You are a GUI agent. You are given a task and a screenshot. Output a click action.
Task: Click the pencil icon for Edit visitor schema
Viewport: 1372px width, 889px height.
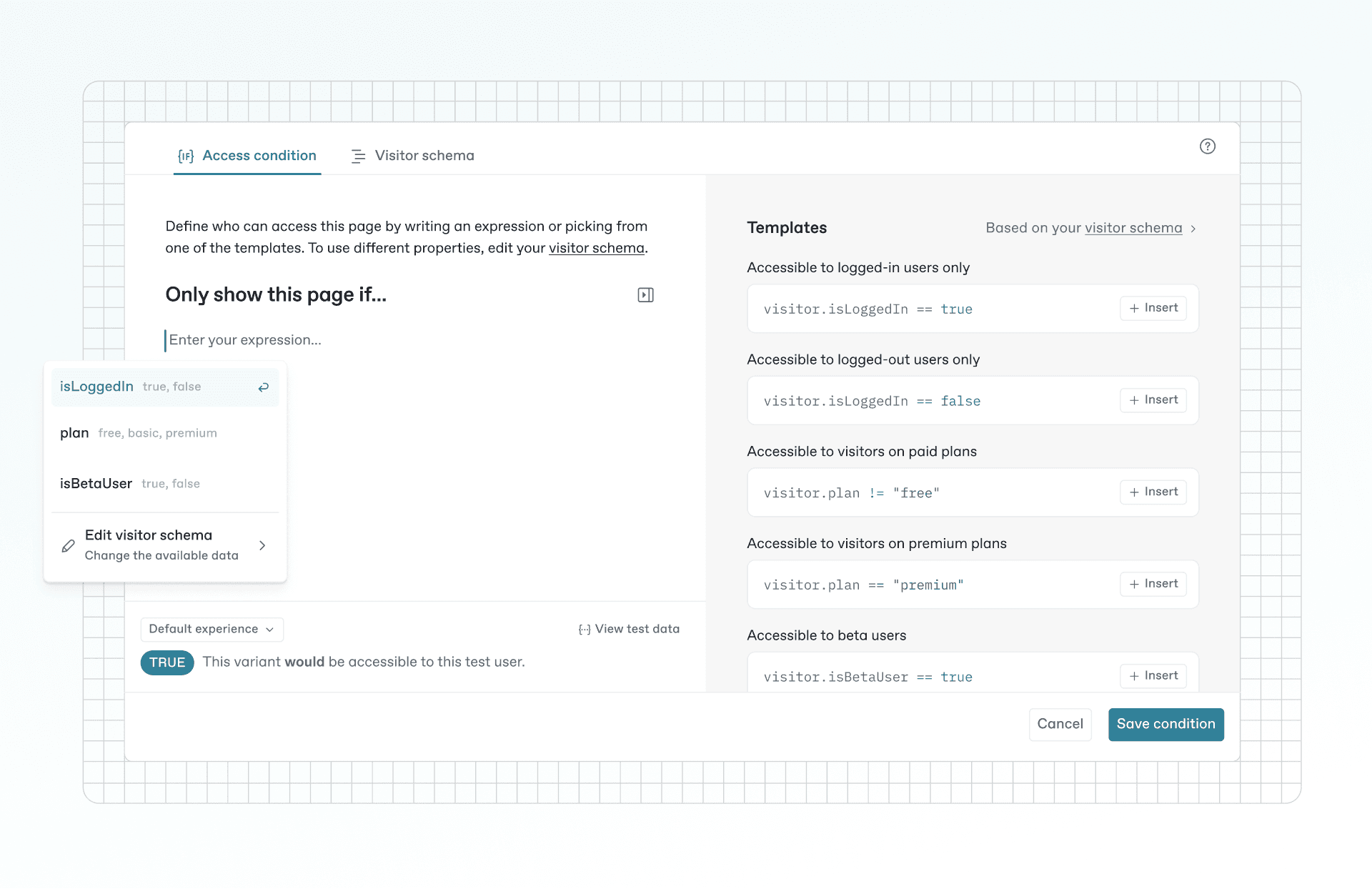point(68,545)
